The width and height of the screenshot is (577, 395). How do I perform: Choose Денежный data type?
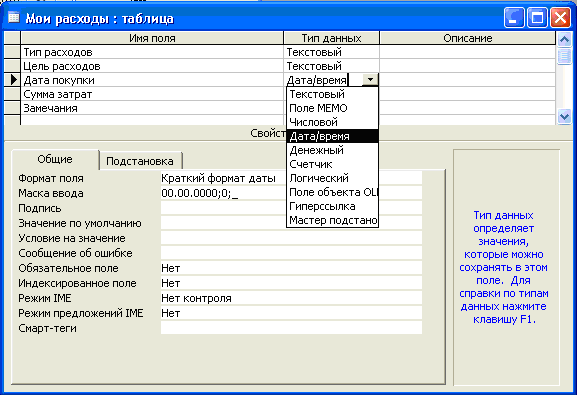tap(332, 150)
